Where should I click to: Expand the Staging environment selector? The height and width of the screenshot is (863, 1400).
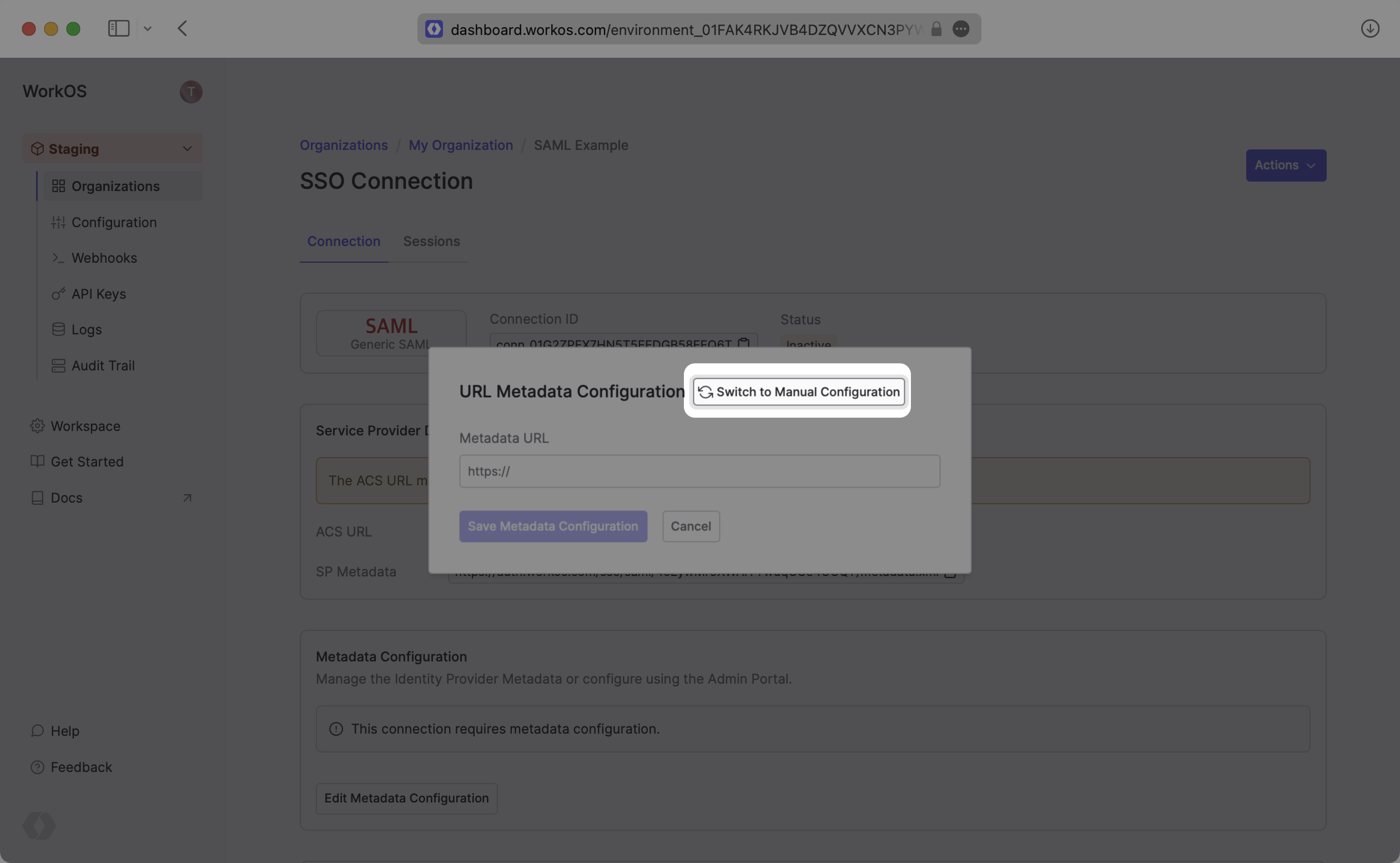[187, 148]
